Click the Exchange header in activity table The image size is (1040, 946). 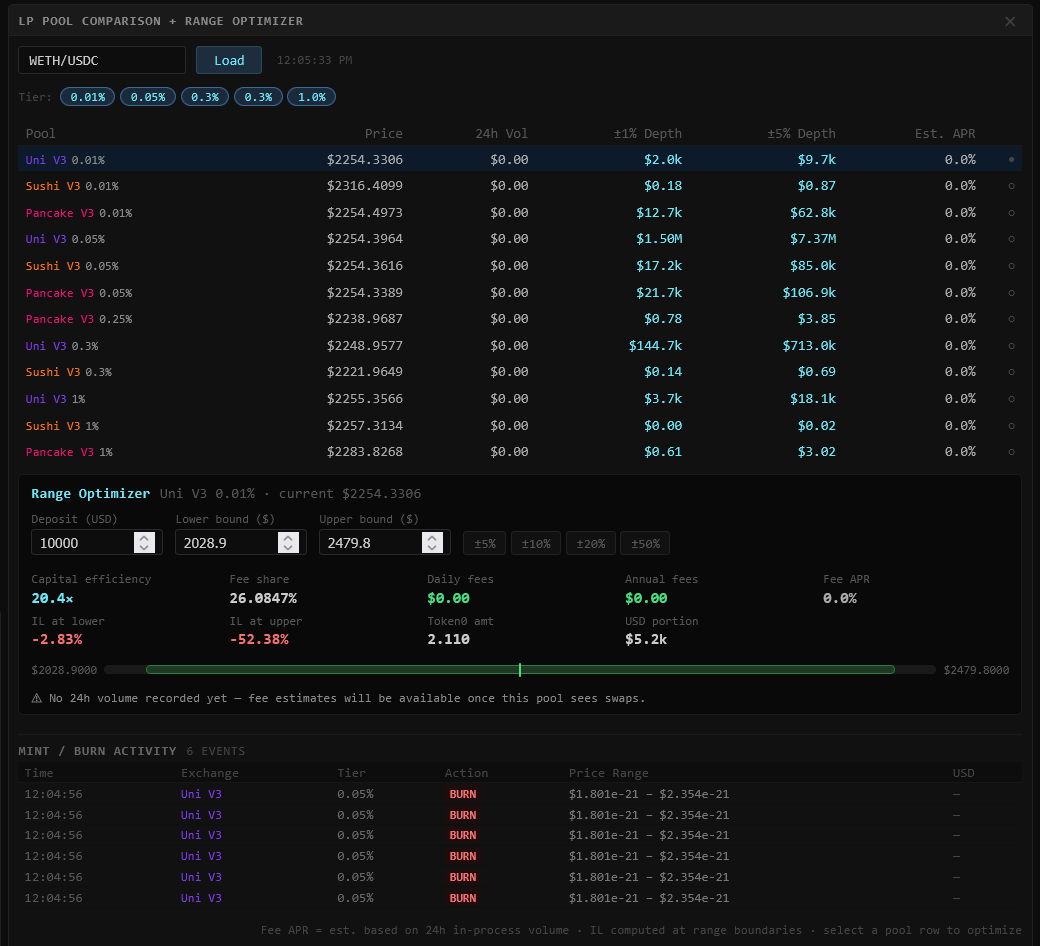coord(210,773)
